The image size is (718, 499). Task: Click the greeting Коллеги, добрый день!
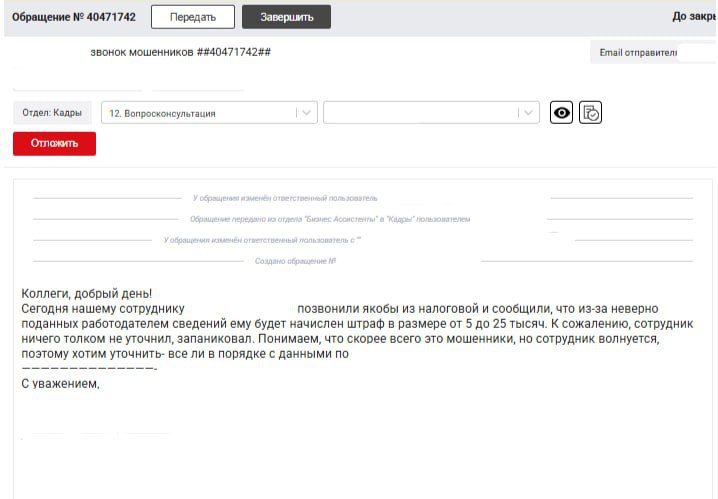pyautogui.click(x=87, y=293)
